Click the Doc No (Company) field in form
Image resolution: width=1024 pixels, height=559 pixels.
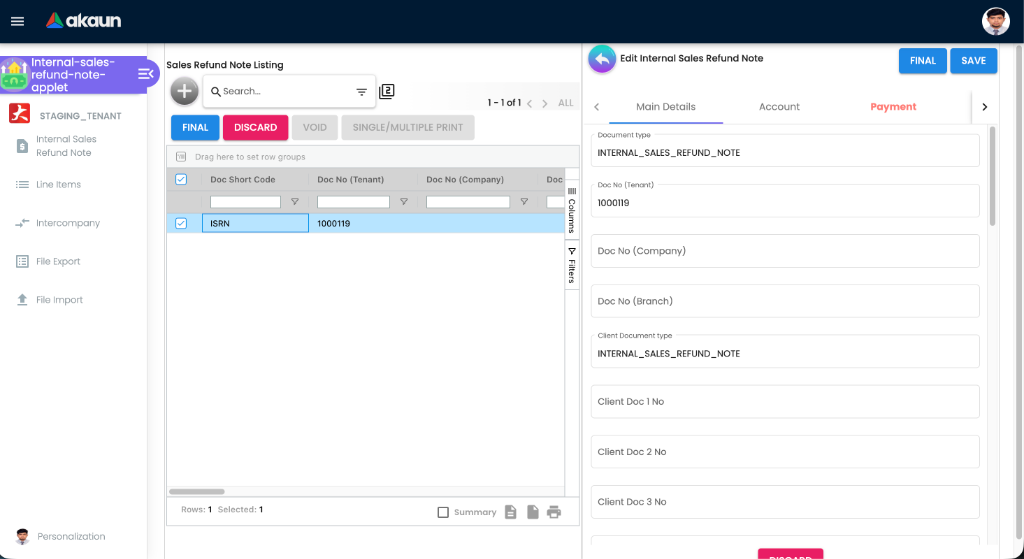click(785, 251)
